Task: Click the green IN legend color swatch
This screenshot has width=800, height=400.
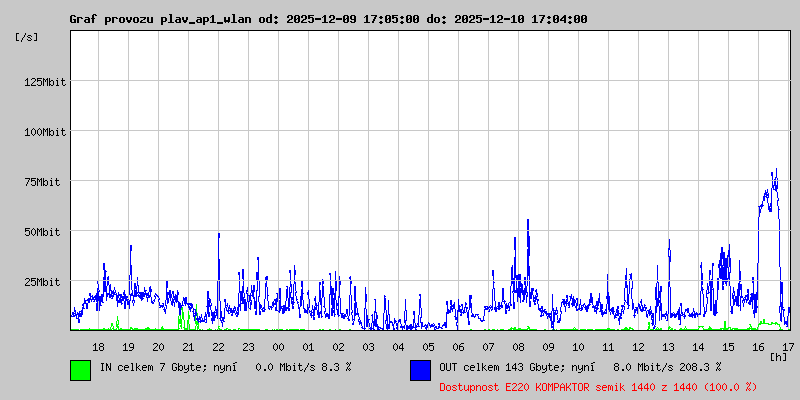Action: click(x=80, y=369)
